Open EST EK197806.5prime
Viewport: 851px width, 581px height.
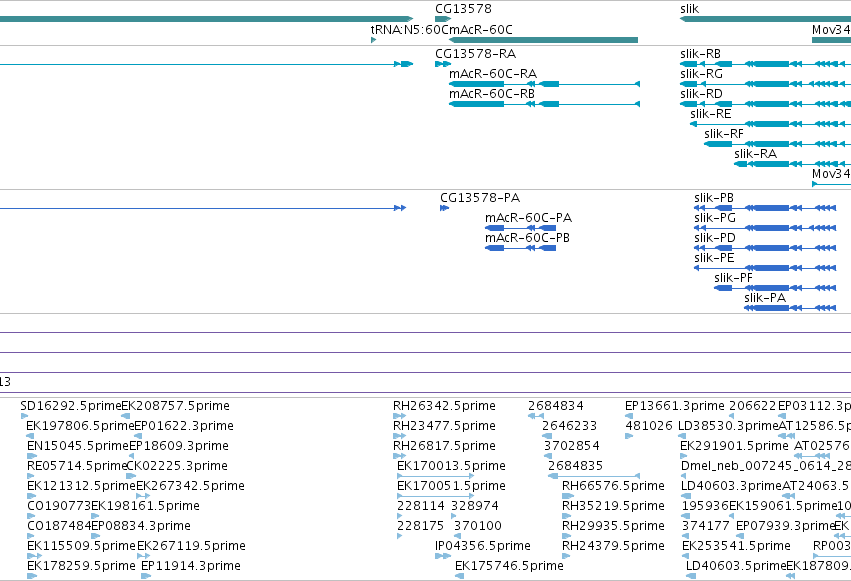tap(80, 426)
